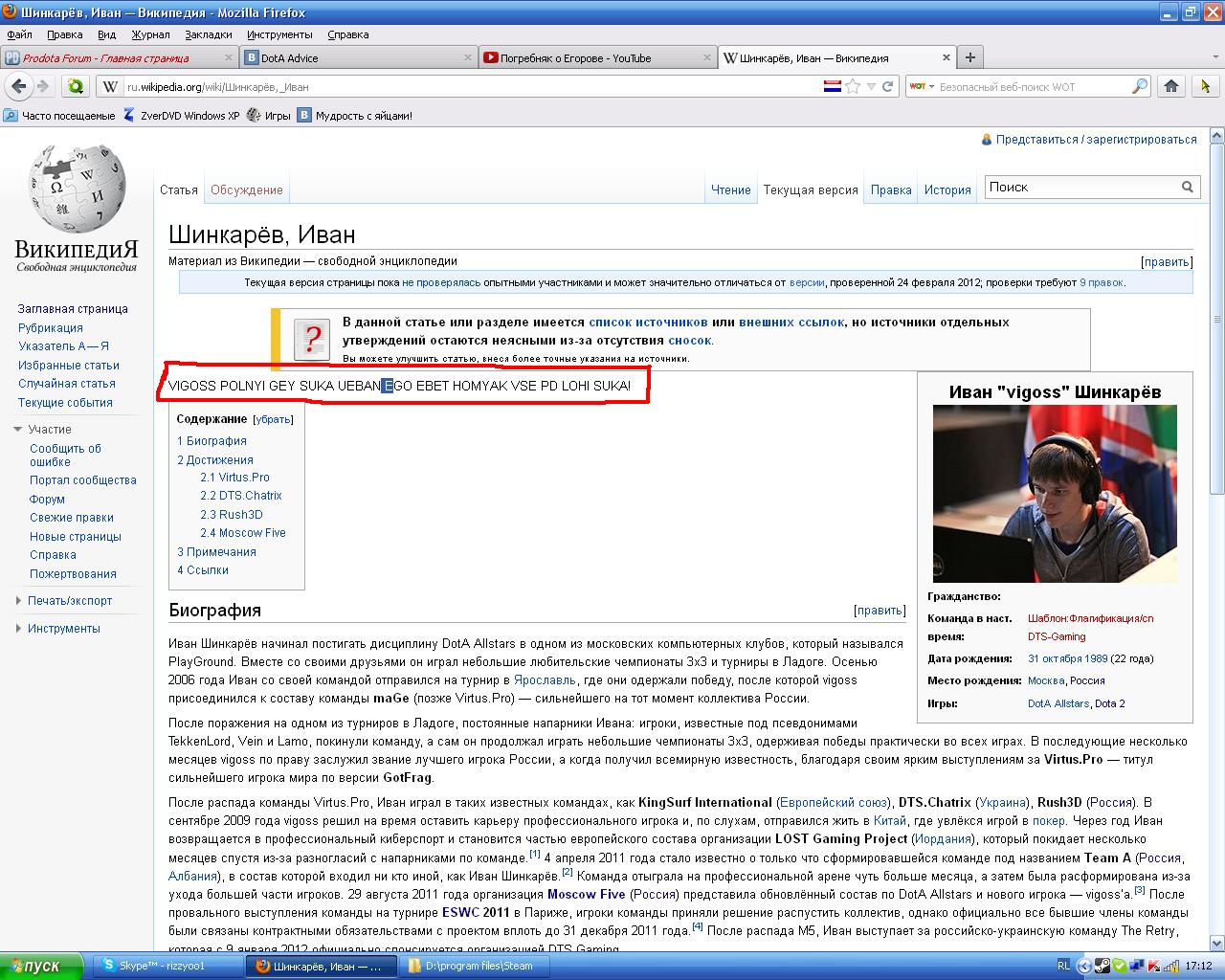Viewport: 1225px width, 980px height.
Task: Close the Шинкарёв, Иван Wikipedia tab
Action: click(x=947, y=58)
